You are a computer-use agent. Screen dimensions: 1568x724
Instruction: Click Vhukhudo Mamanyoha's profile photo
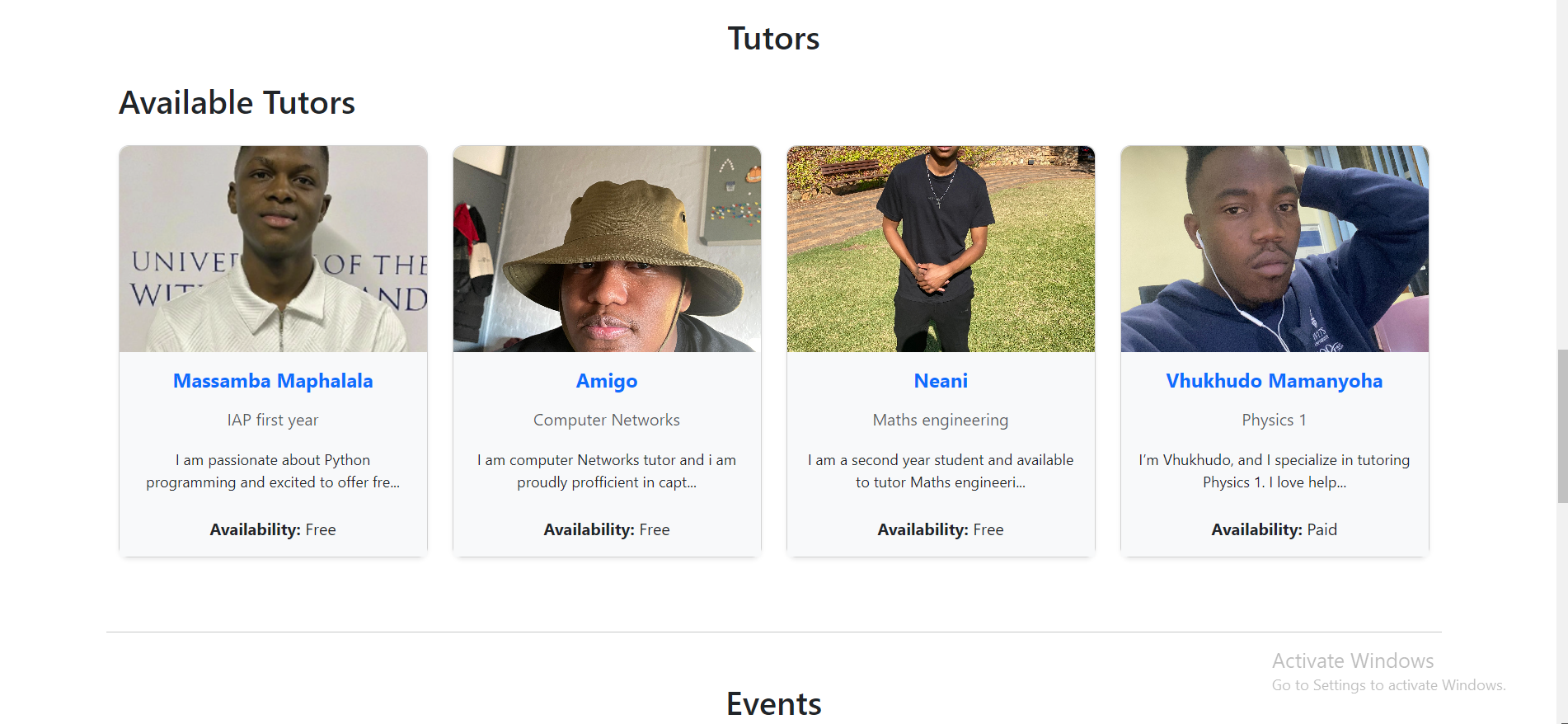(1275, 249)
